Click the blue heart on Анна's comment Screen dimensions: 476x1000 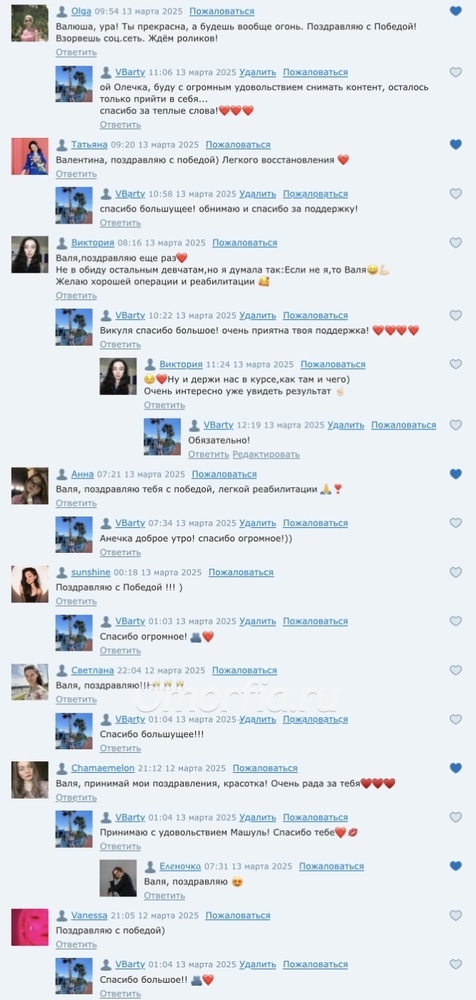point(456,474)
